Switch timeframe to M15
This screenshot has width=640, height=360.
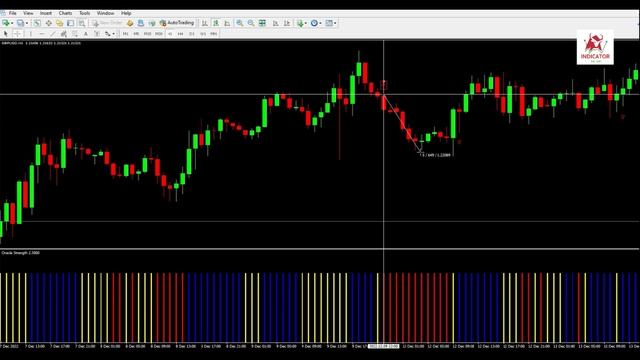pos(147,33)
